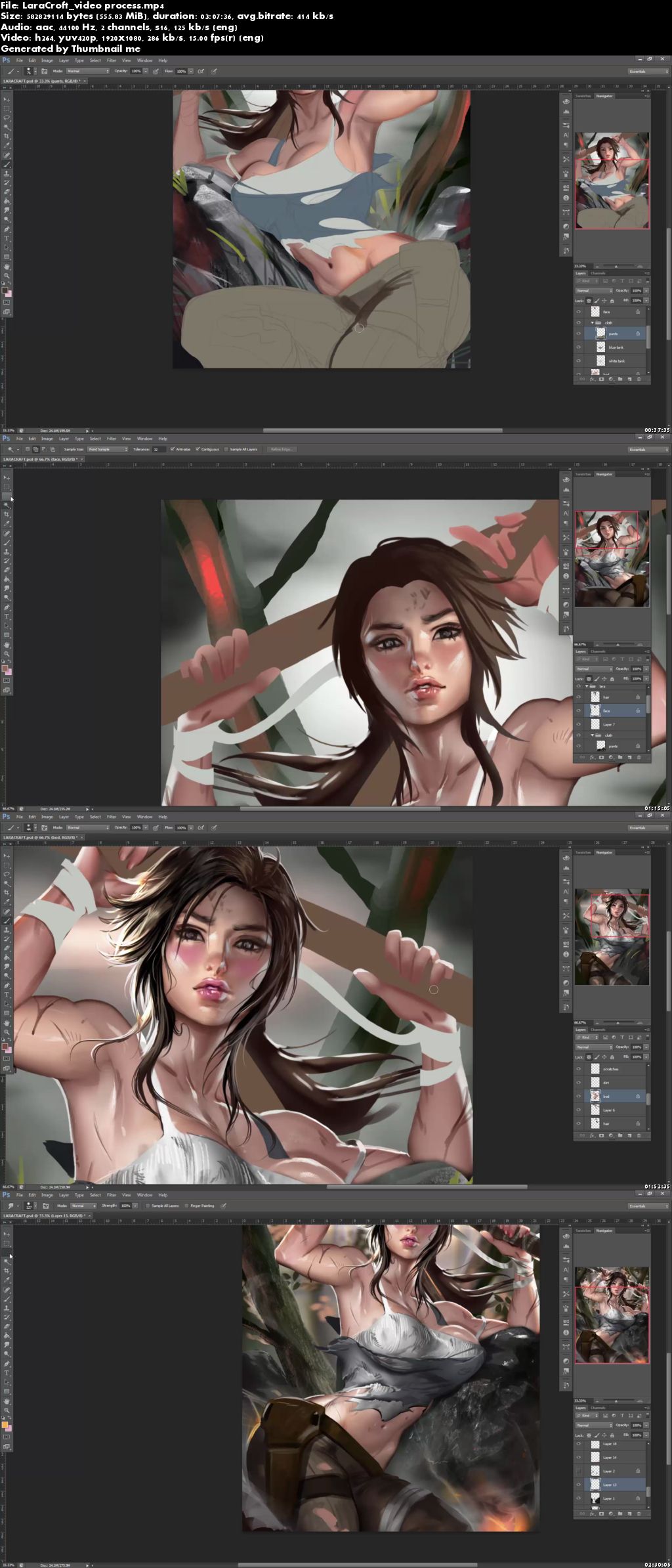Open Filter menu in 00:37:35 frame

[112, 60]
